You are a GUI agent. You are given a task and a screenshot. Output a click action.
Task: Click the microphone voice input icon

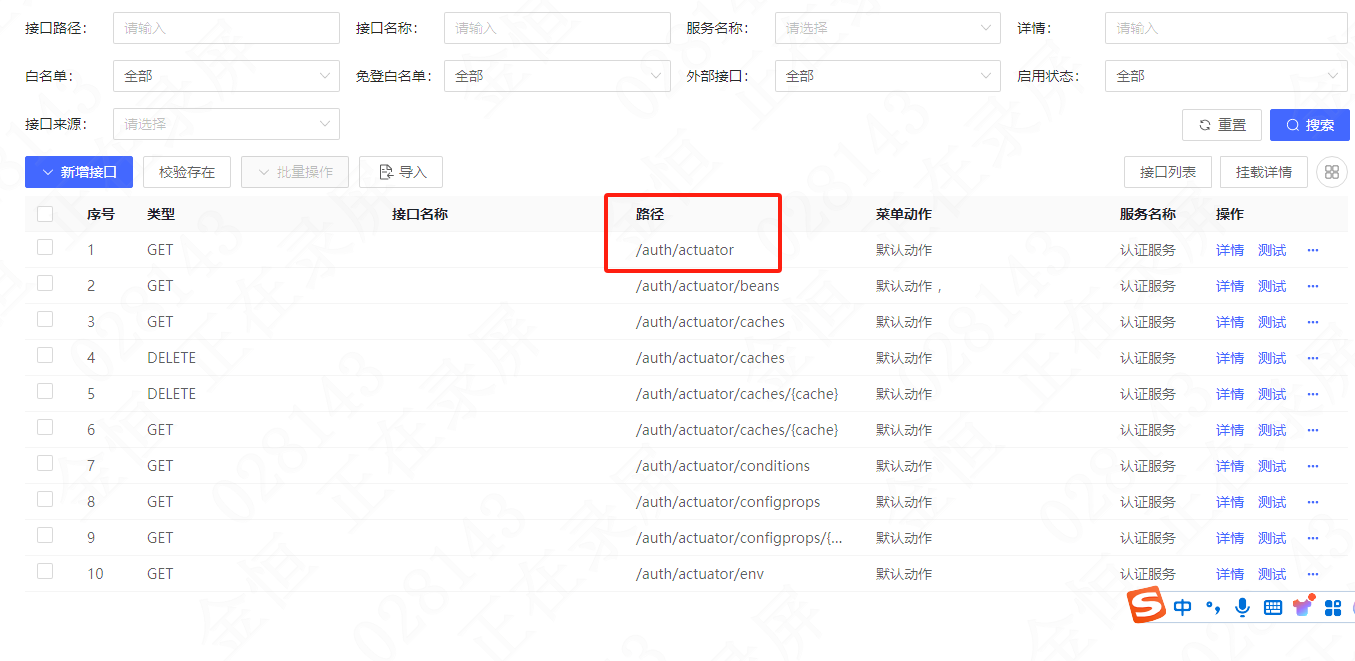pyautogui.click(x=1243, y=607)
